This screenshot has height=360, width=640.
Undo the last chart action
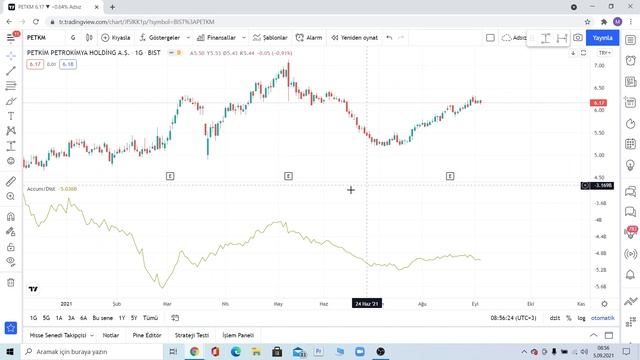pos(389,38)
